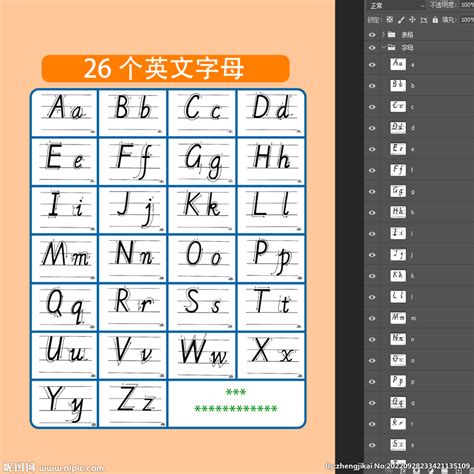The width and height of the screenshot is (474, 474).
Task: Select the Jj thumbnail of layer j
Action: [x=398, y=254]
